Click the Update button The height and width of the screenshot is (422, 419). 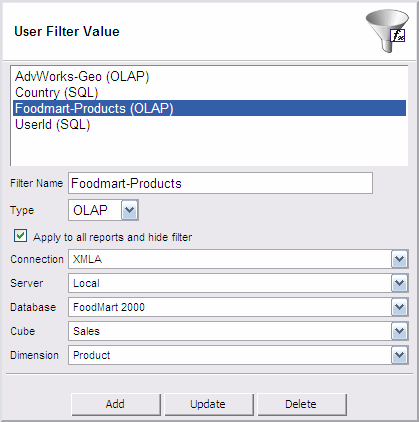209,404
